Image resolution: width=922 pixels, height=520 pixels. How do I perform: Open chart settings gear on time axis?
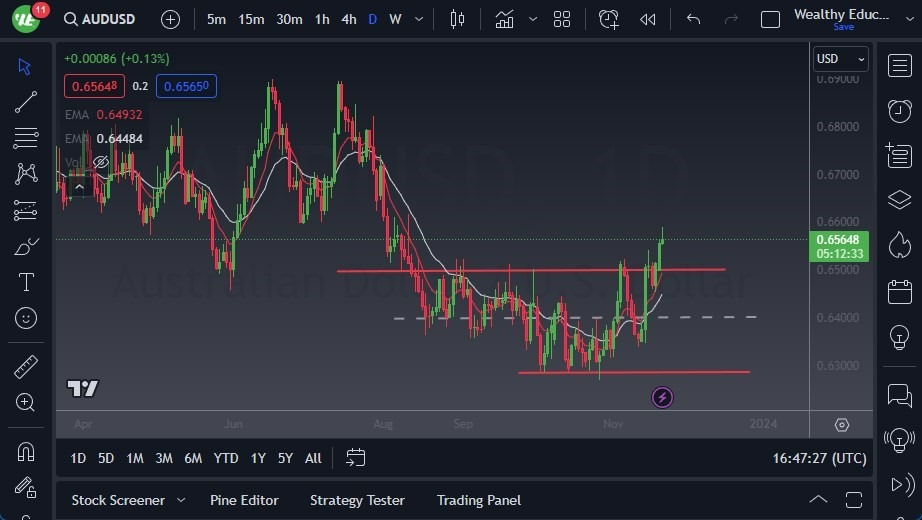pyautogui.click(x=842, y=425)
